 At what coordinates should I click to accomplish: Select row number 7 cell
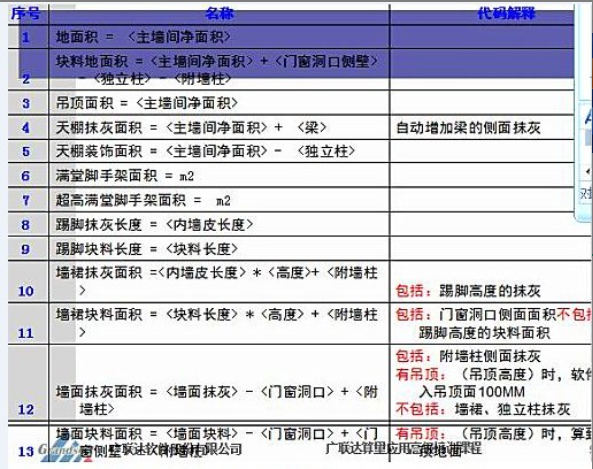pyautogui.click(x=28, y=200)
